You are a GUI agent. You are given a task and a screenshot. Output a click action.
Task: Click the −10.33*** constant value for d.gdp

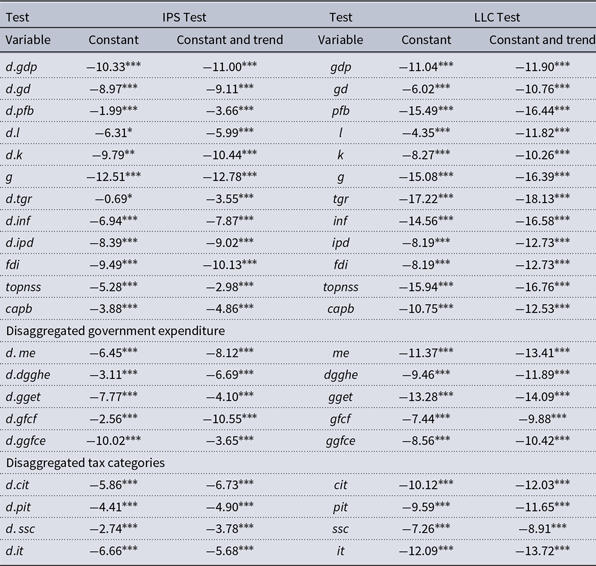[113, 67]
